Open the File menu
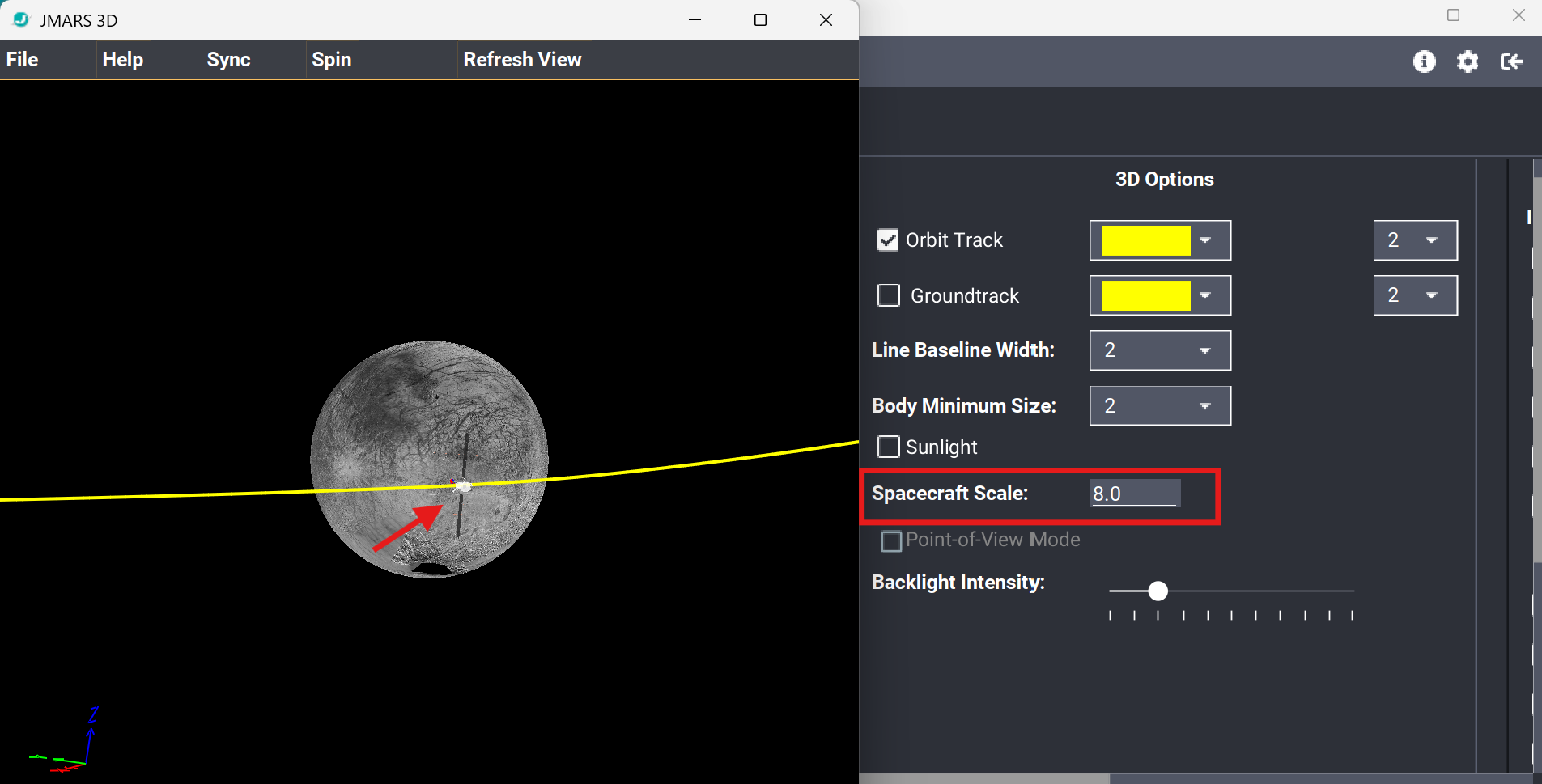Image resolution: width=1542 pixels, height=784 pixels. pyautogui.click(x=23, y=60)
